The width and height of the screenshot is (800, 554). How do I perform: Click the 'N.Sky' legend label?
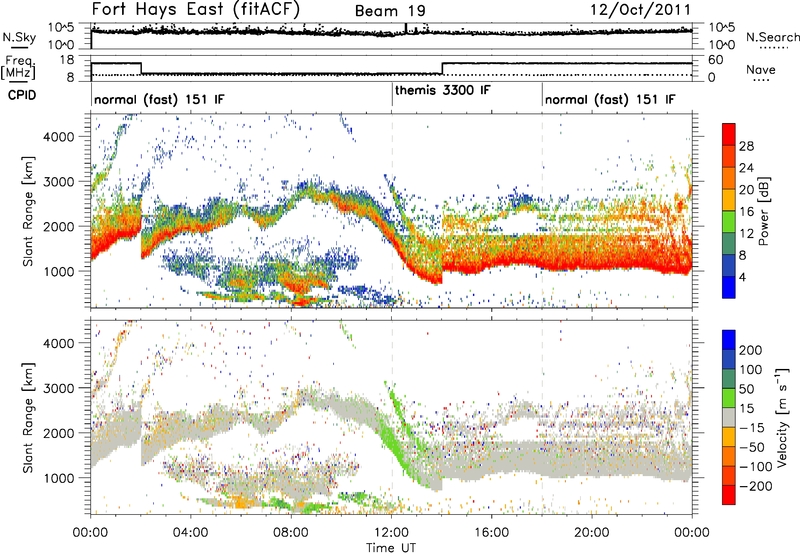click(19, 37)
